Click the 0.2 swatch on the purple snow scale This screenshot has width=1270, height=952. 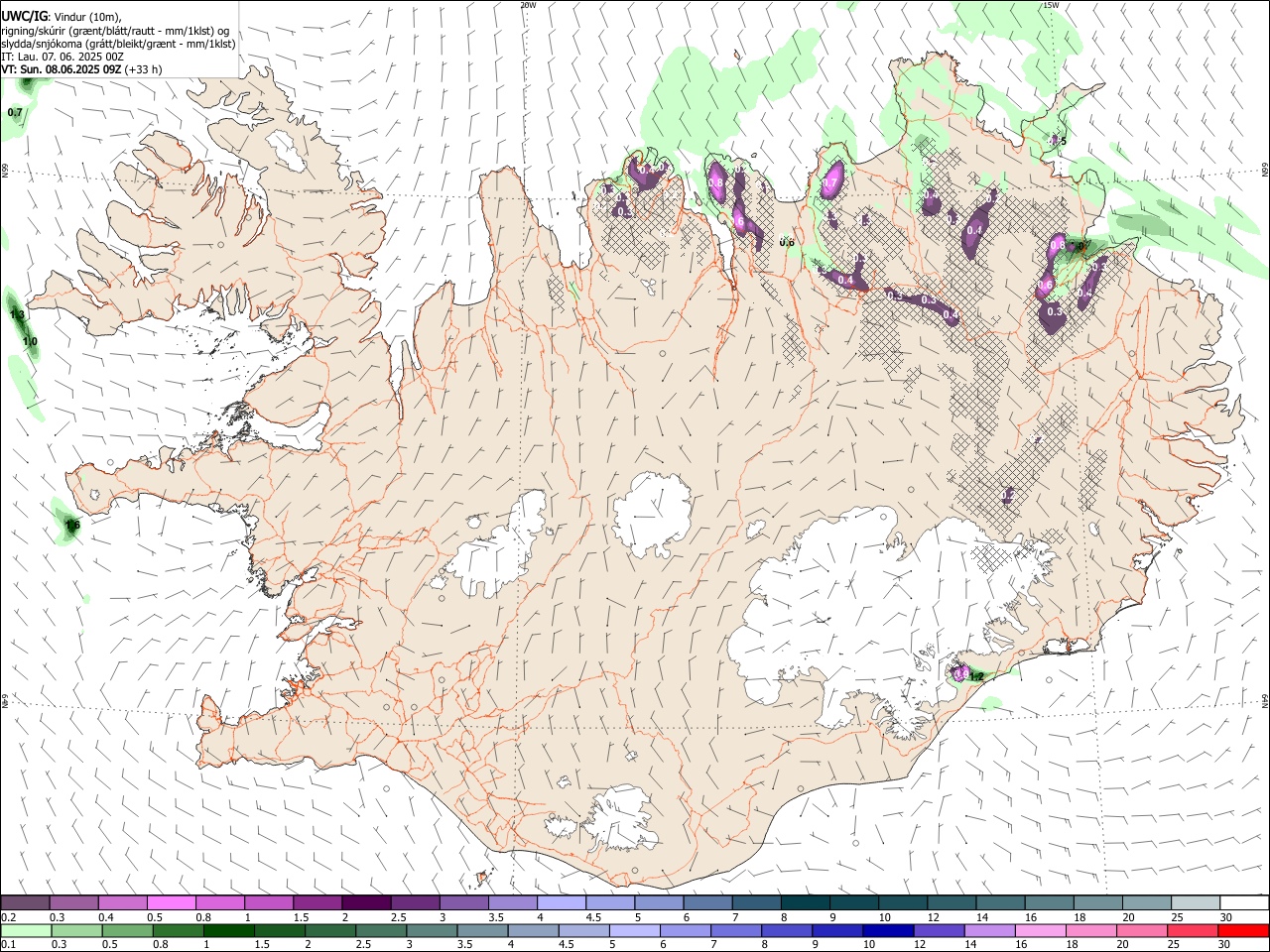click(x=25, y=903)
